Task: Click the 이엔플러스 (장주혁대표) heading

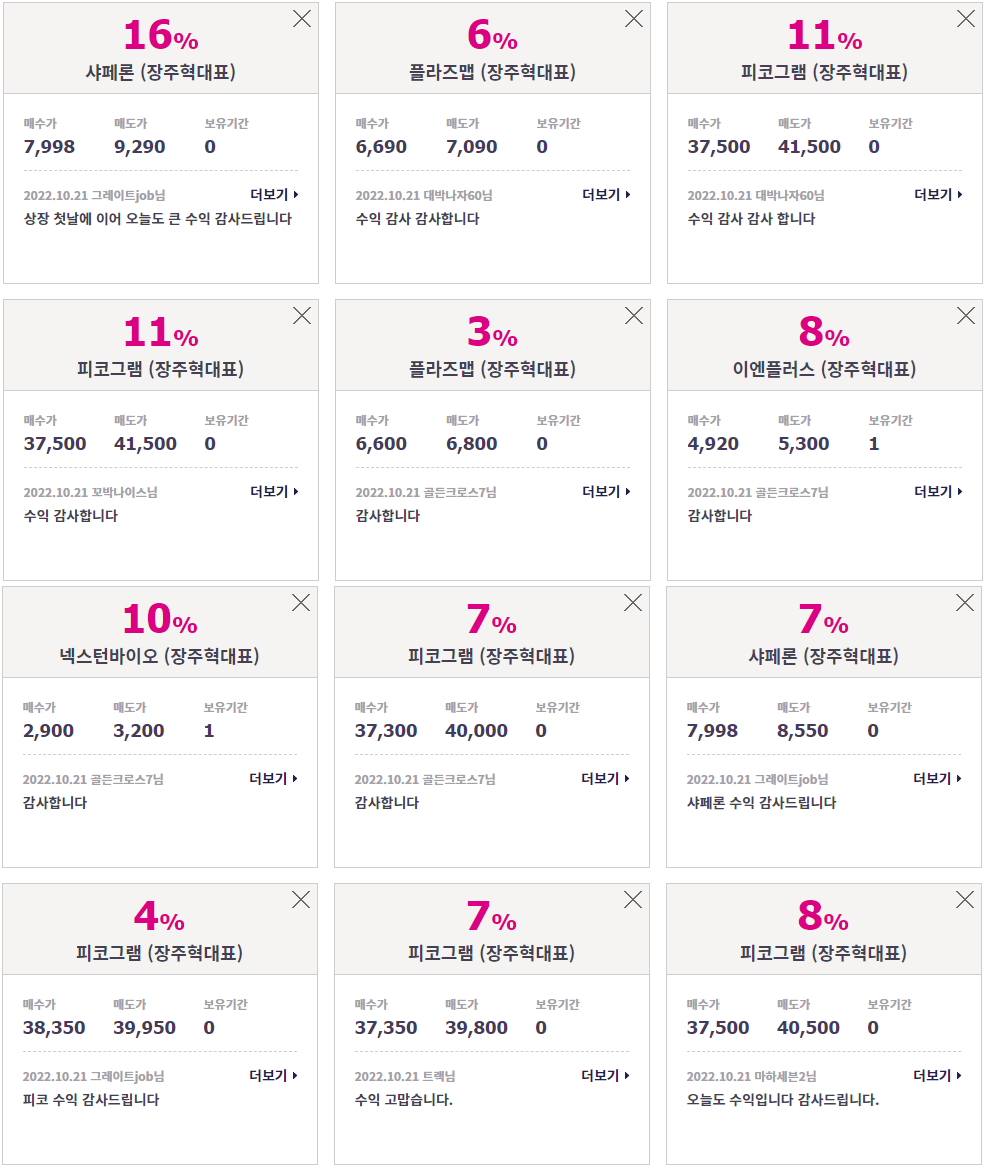Action: [x=824, y=369]
